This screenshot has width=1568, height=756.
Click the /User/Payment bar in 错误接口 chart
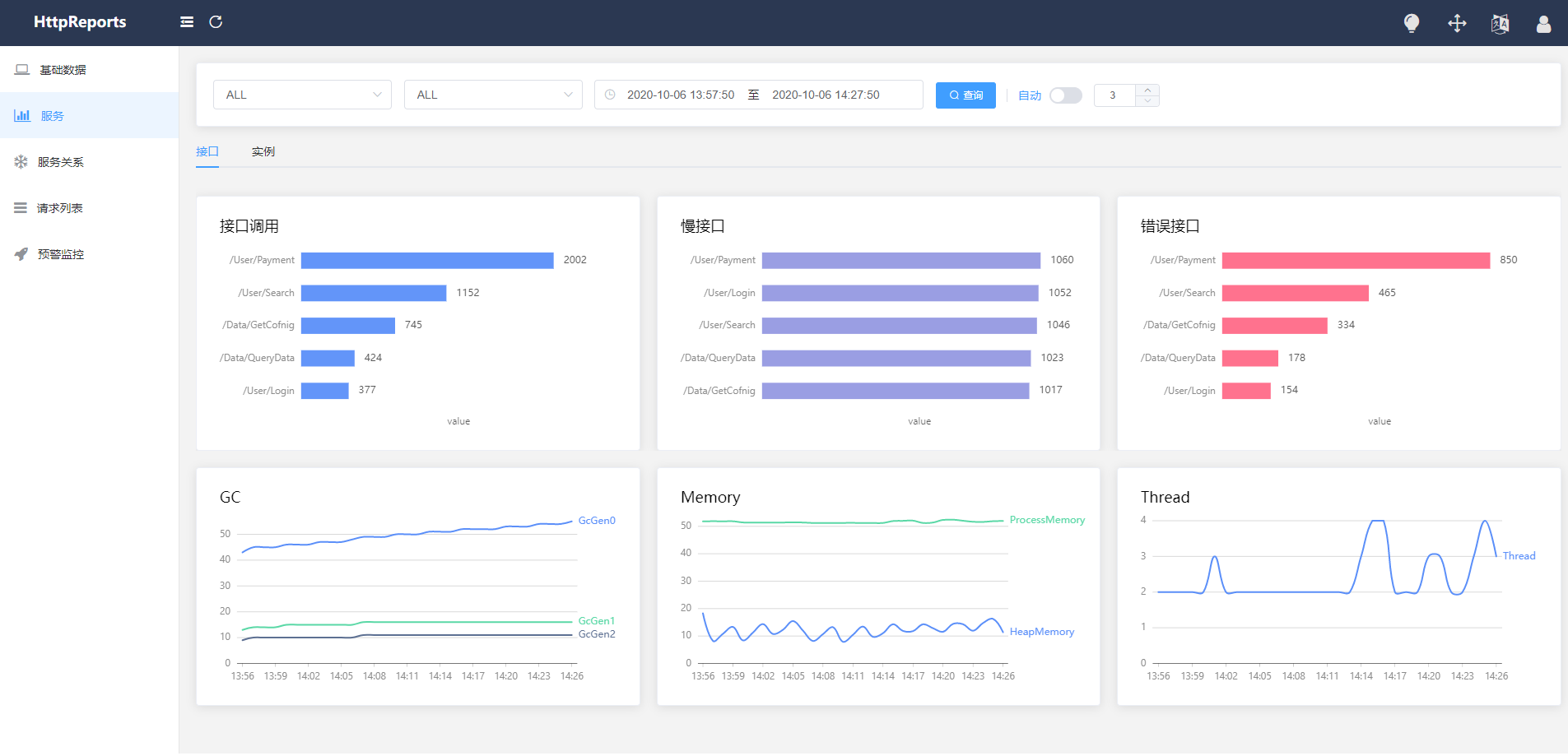click(x=1356, y=261)
